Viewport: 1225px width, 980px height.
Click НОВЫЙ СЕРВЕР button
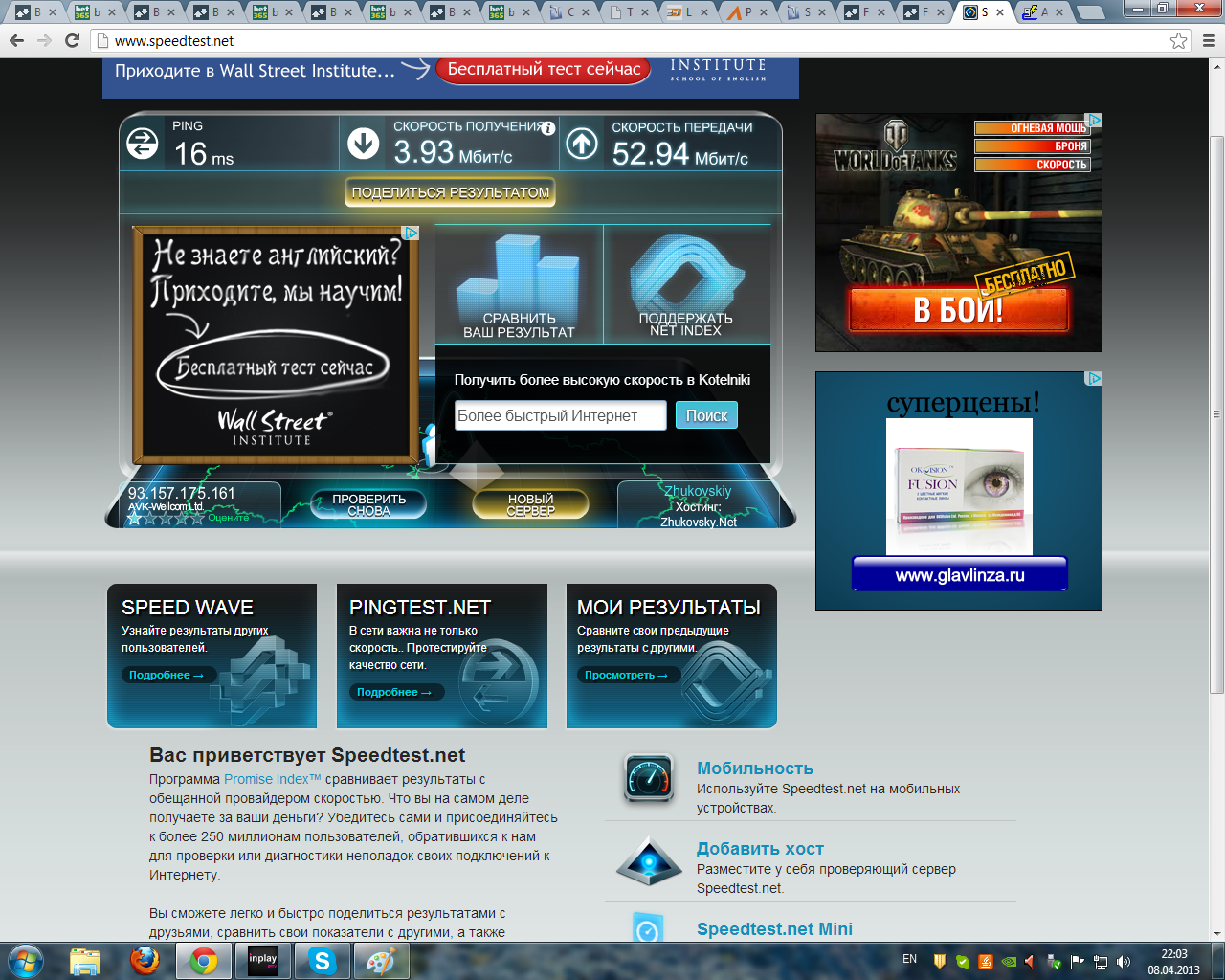tap(530, 504)
